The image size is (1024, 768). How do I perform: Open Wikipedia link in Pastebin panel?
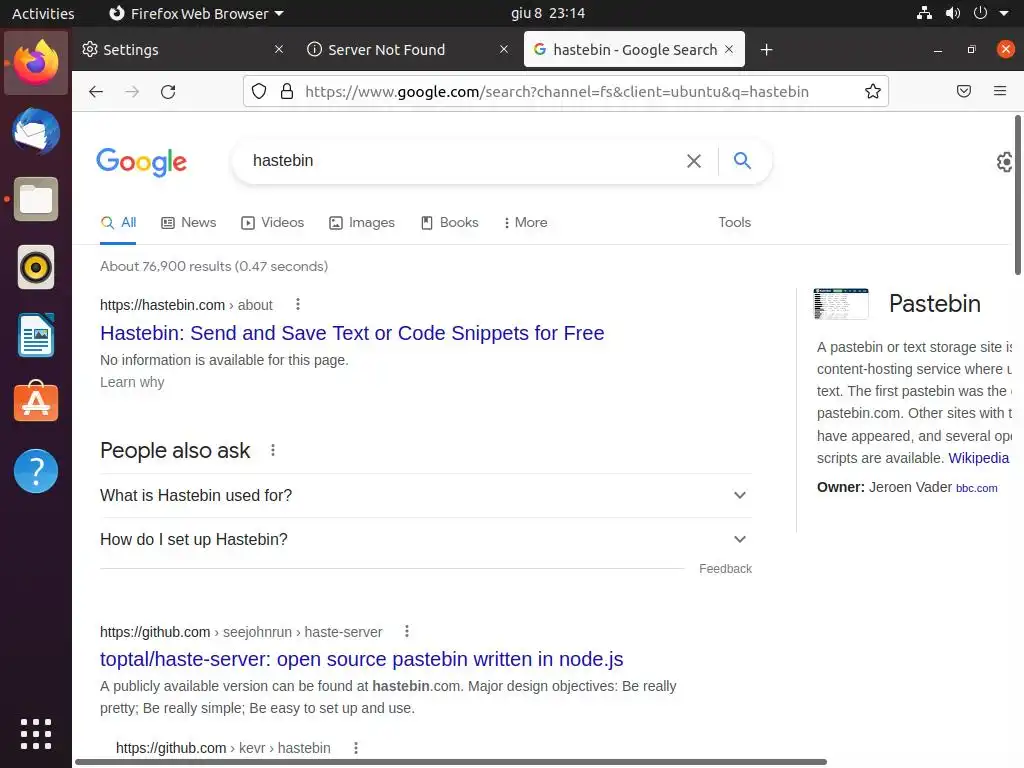coord(978,458)
